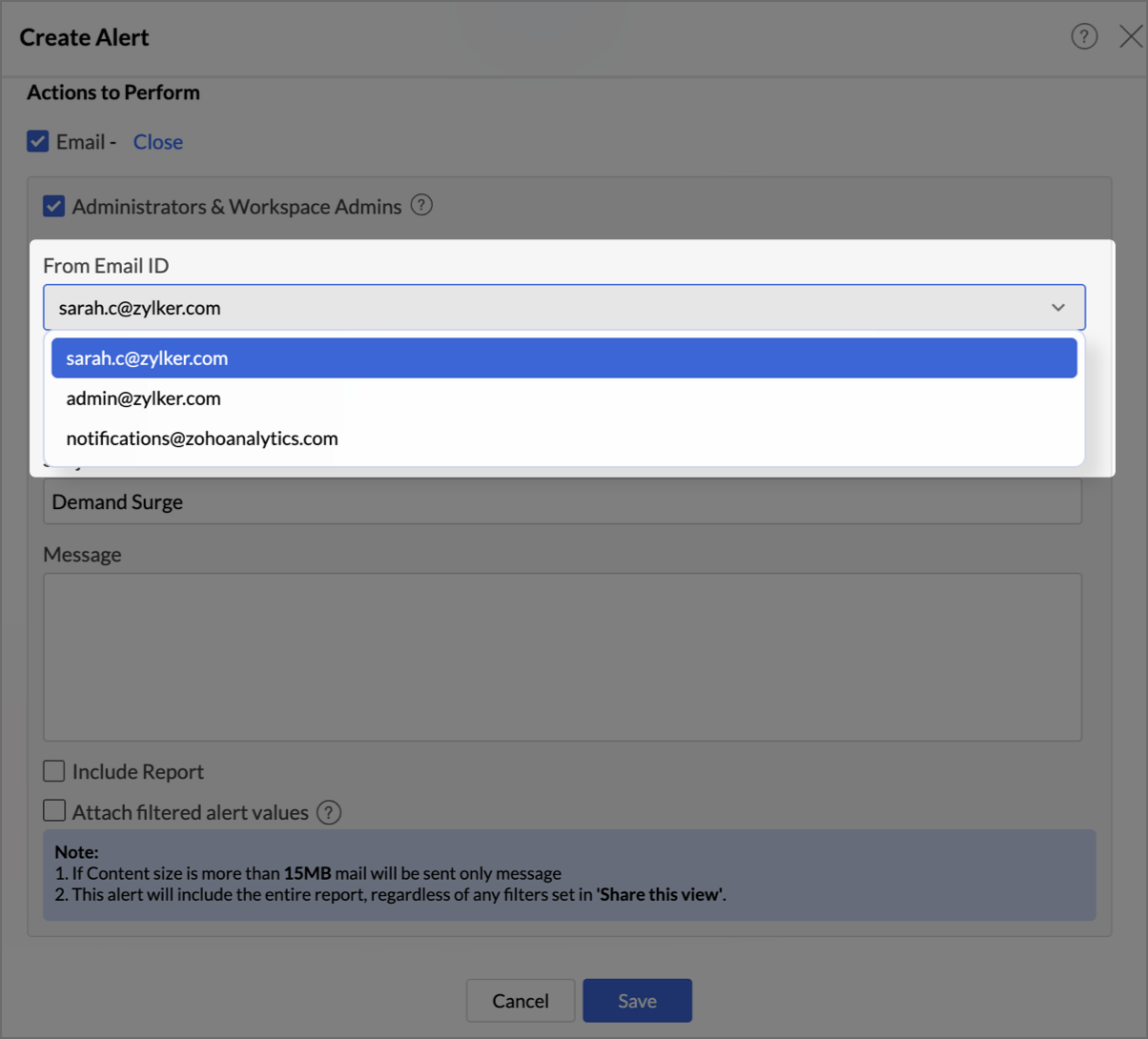This screenshot has width=1148, height=1039.
Task: Open the help icon in dialog header
Action: coord(1084,36)
